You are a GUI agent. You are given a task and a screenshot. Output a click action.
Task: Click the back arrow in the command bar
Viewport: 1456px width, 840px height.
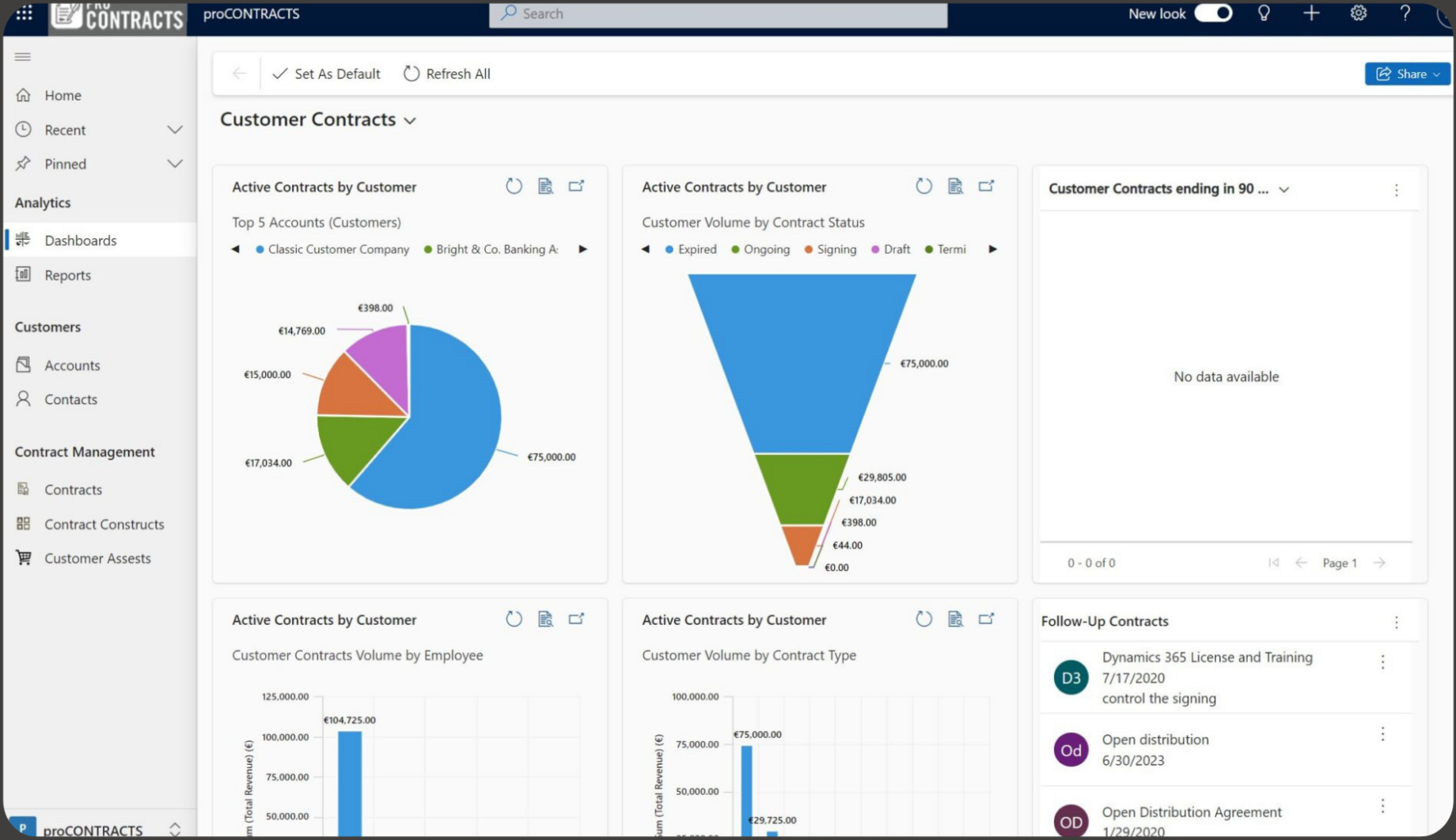click(239, 74)
